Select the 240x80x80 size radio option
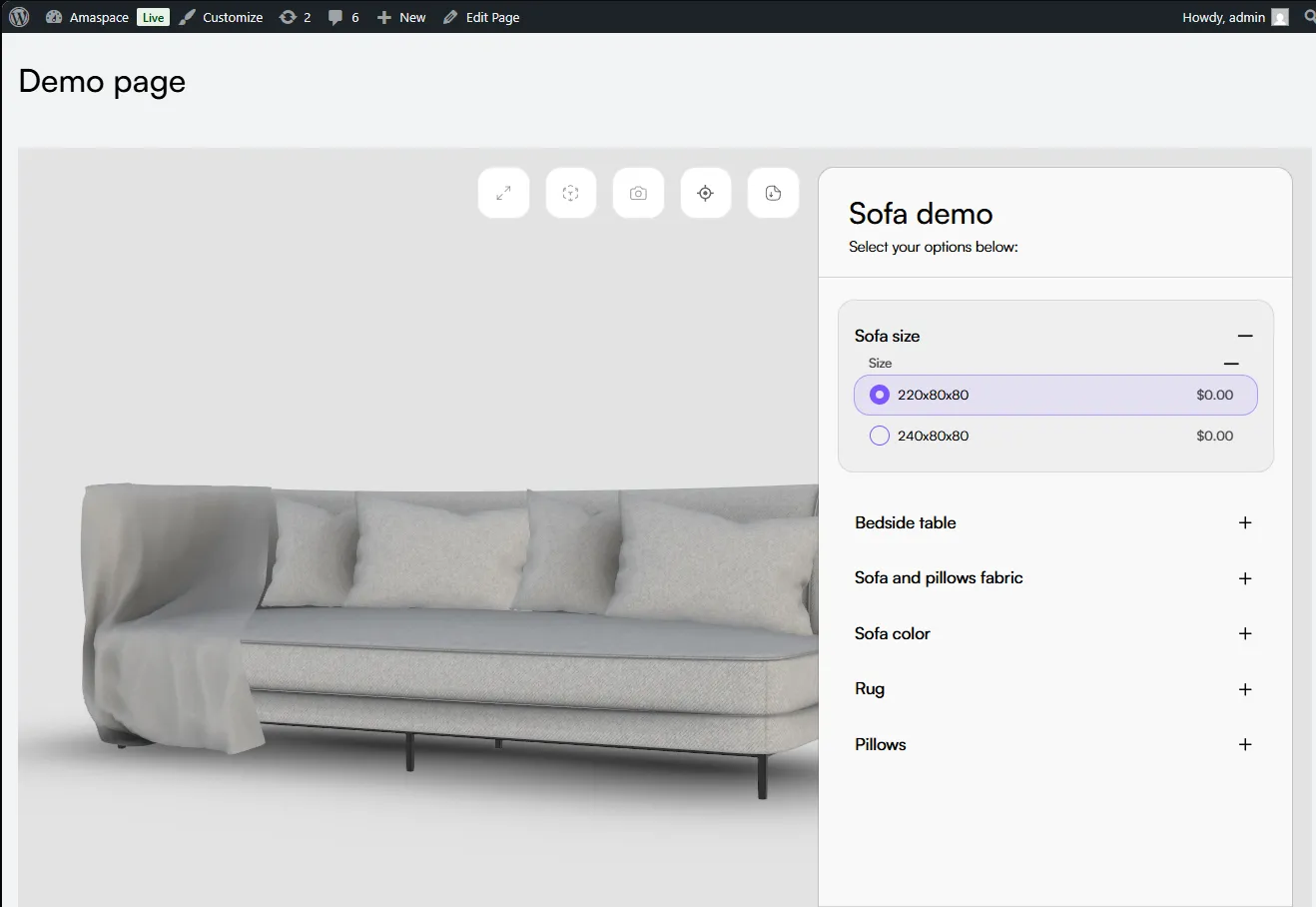Screen dimensions: 1316x907 (x=880, y=436)
